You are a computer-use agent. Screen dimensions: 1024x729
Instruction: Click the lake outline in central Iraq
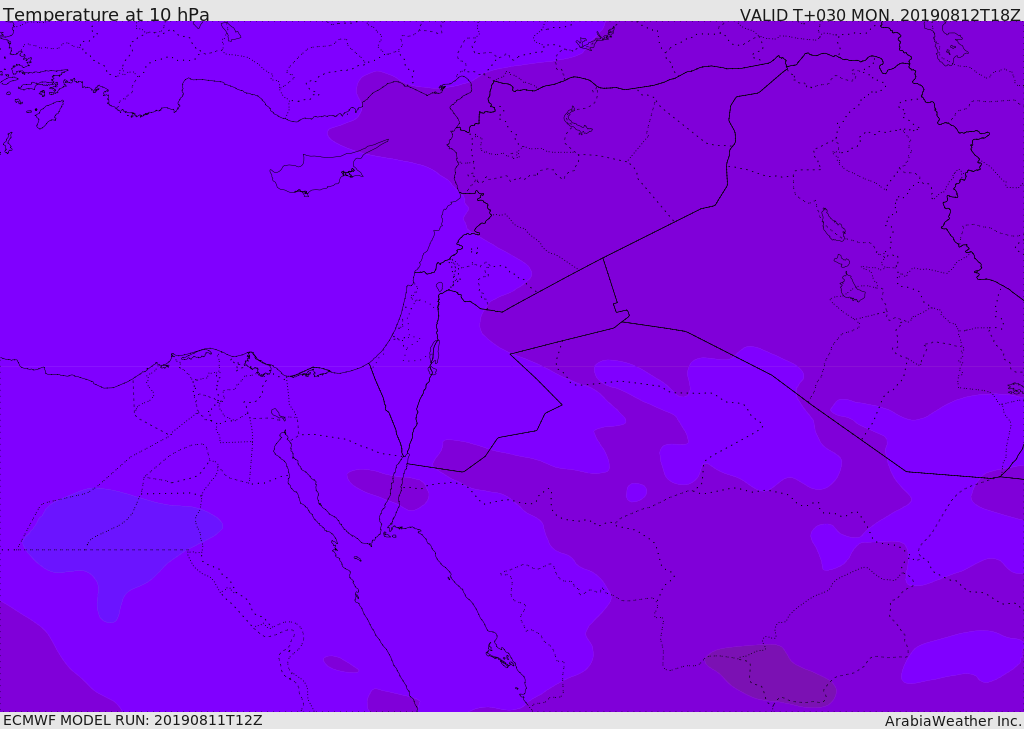tap(833, 225)
